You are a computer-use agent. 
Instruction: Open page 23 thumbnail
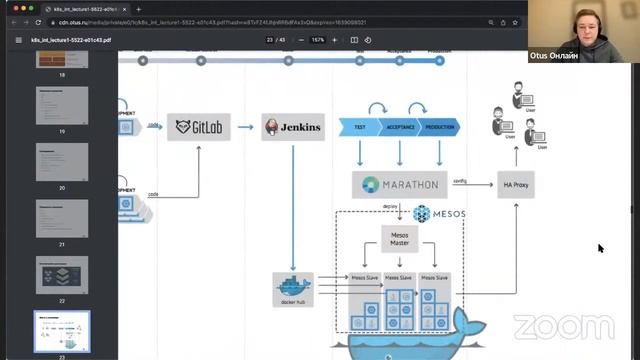click(x=62, y=331)
